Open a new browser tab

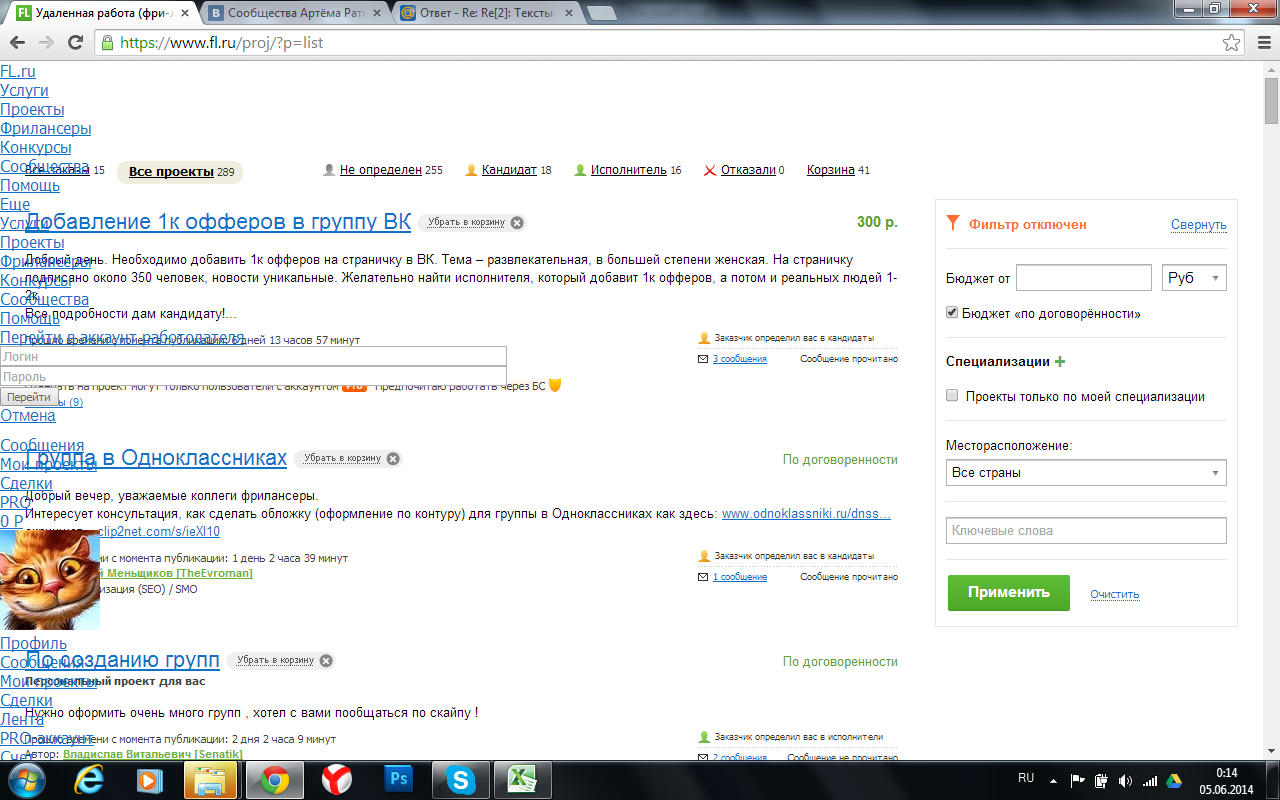coord(602,13)
